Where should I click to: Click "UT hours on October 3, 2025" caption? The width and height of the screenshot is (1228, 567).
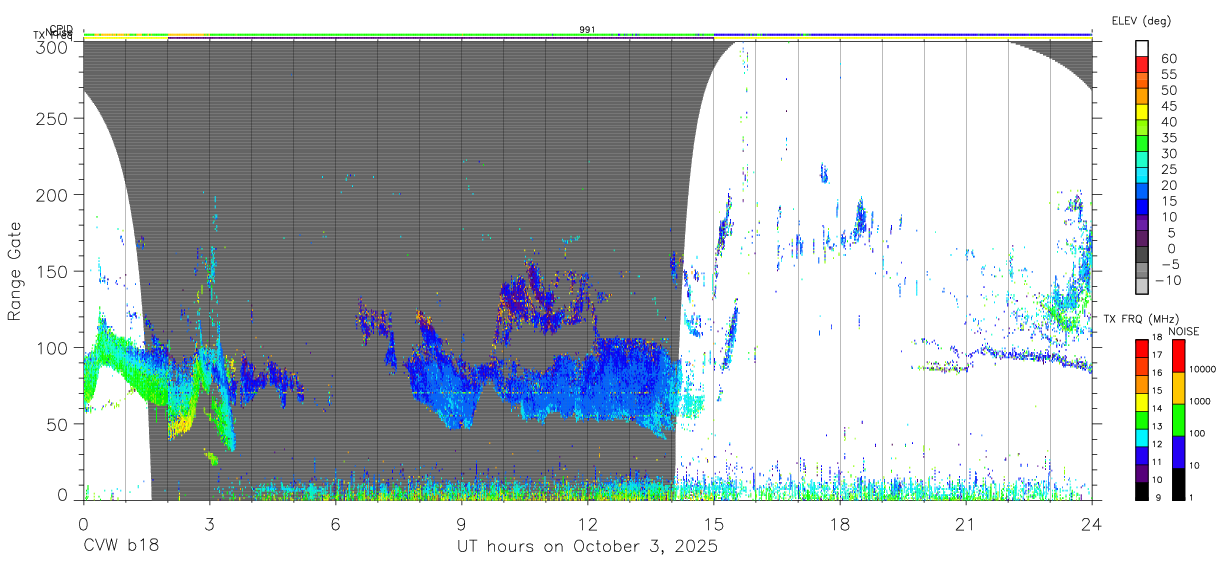tap(587, 548)
